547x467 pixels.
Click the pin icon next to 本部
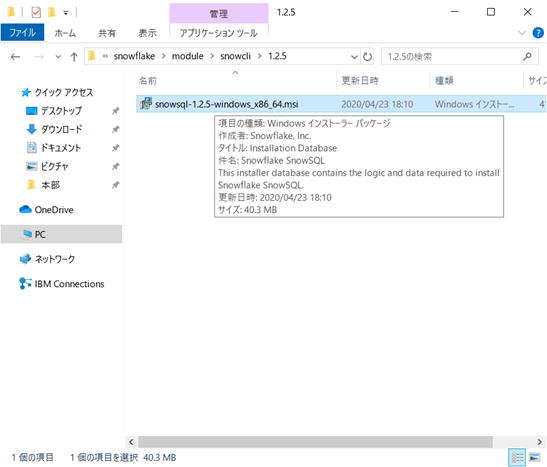(115, 185)
